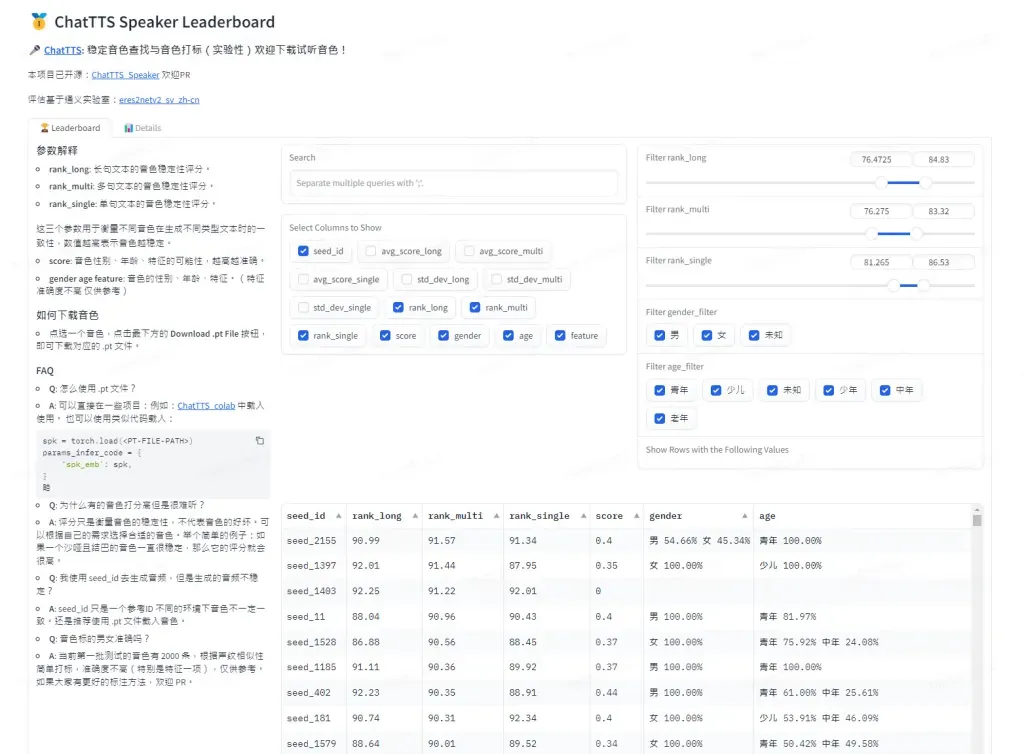1024x754 pixels.
Task: Select the seed_1185 table cell
Action: 313,667
